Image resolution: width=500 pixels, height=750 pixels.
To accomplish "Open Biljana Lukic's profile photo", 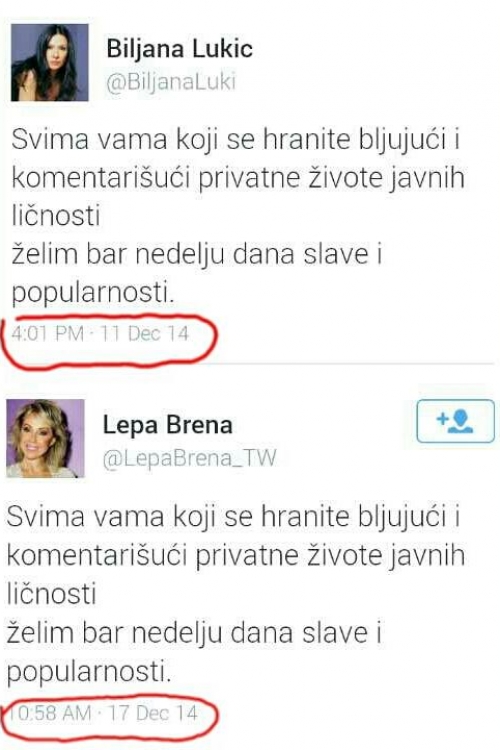I will point(50,62).
